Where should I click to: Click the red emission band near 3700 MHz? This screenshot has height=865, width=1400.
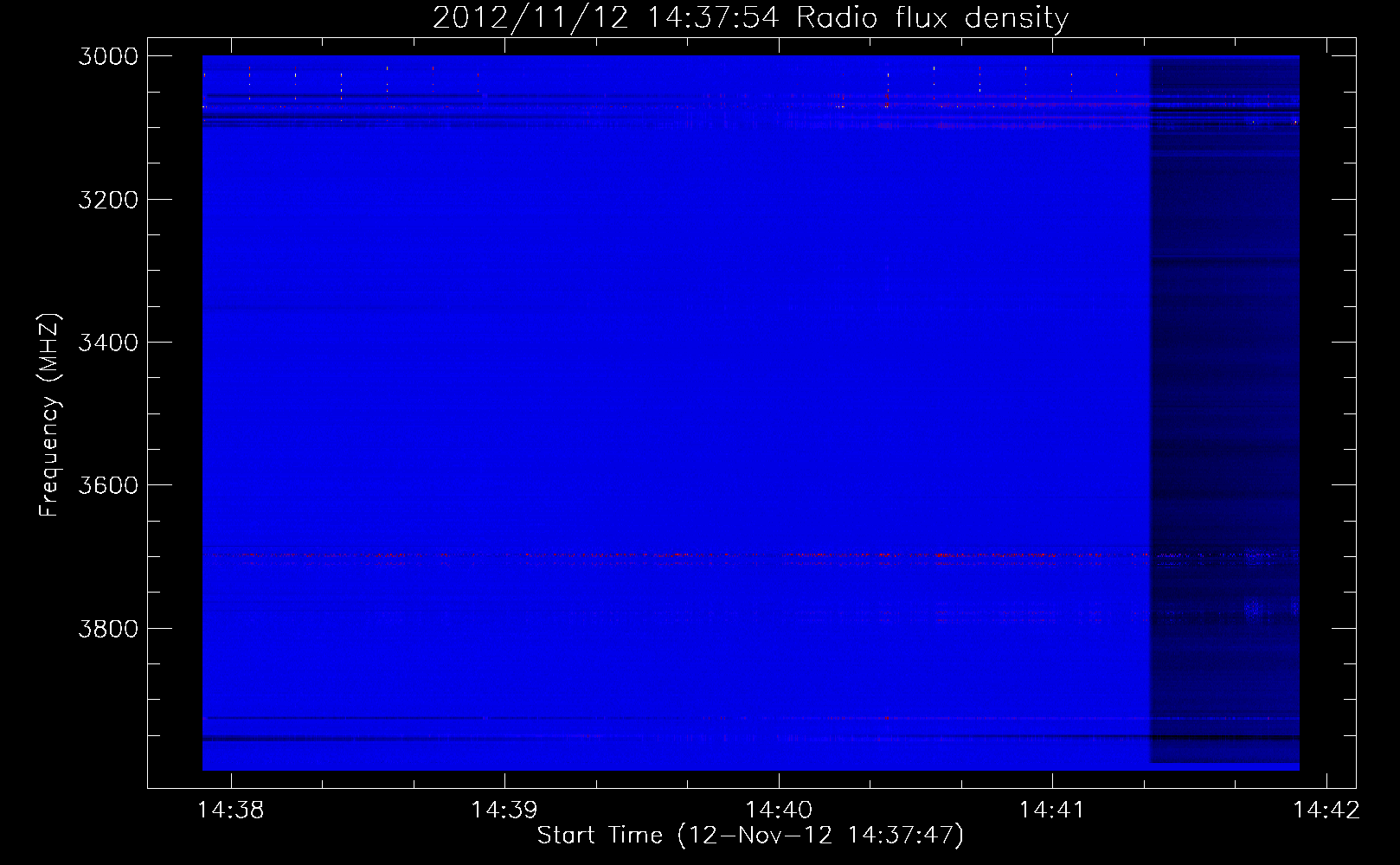[x=675, y=558]
